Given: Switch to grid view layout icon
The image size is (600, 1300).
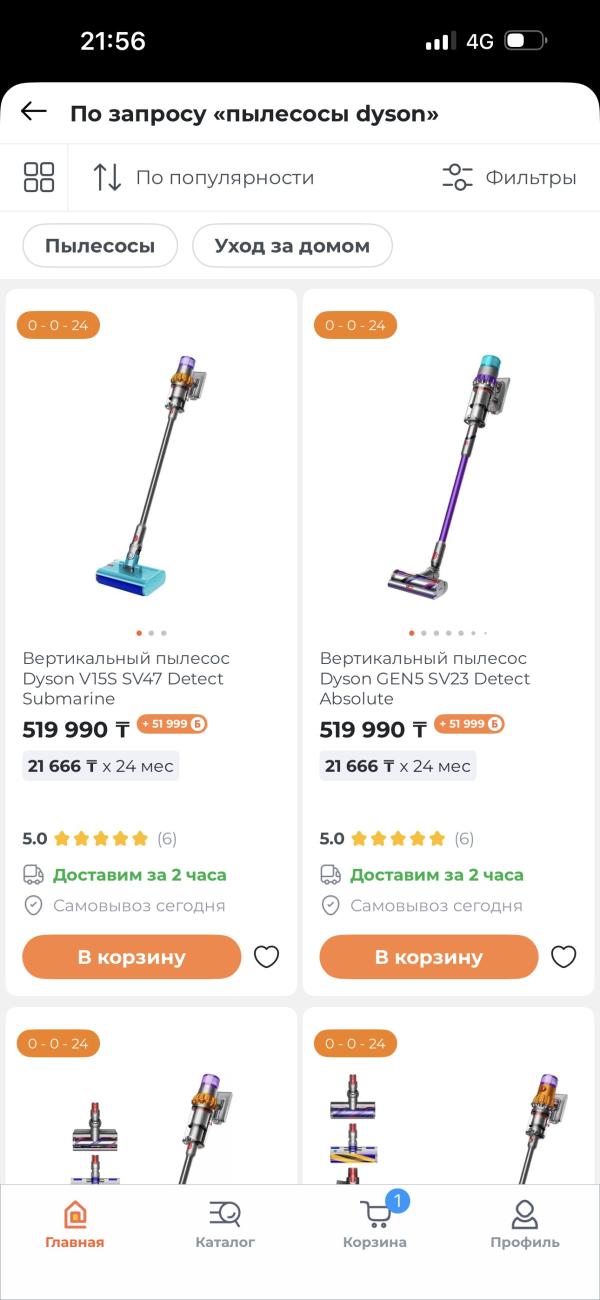Looking at the screenshot, I should [39, 177].
